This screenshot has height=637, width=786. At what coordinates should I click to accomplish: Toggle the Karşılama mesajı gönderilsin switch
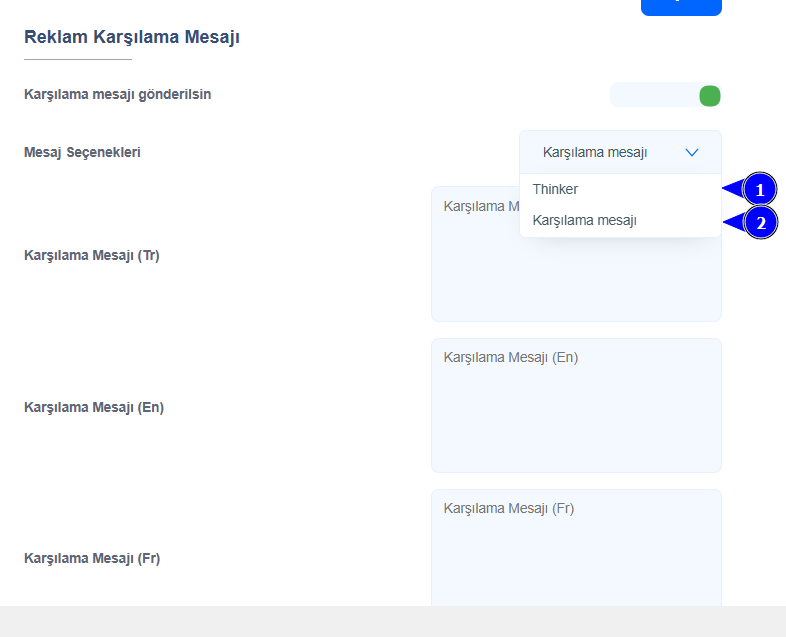[665, 95]
